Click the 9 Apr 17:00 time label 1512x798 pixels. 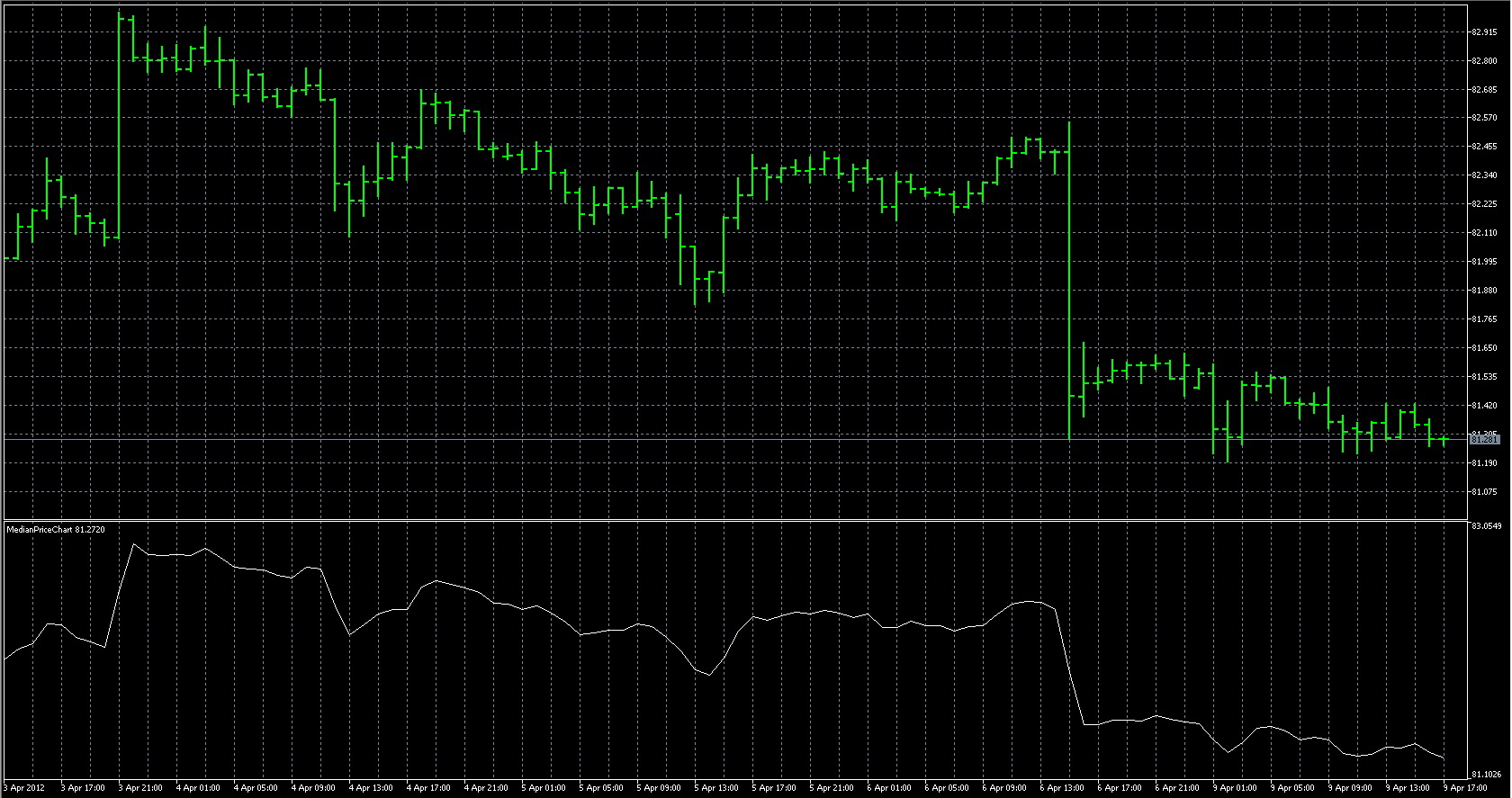pos(1465,788)
